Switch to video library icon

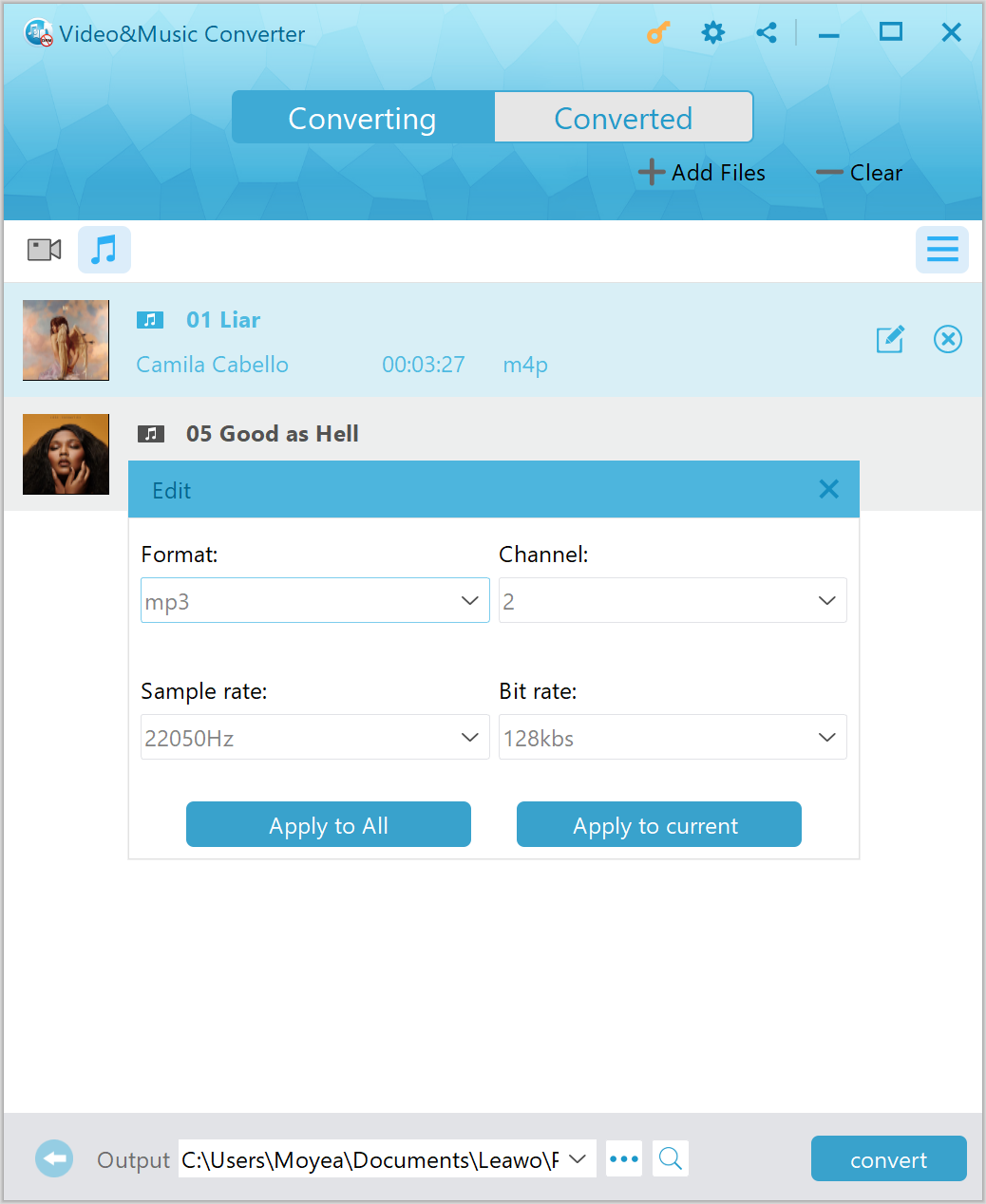45,250
